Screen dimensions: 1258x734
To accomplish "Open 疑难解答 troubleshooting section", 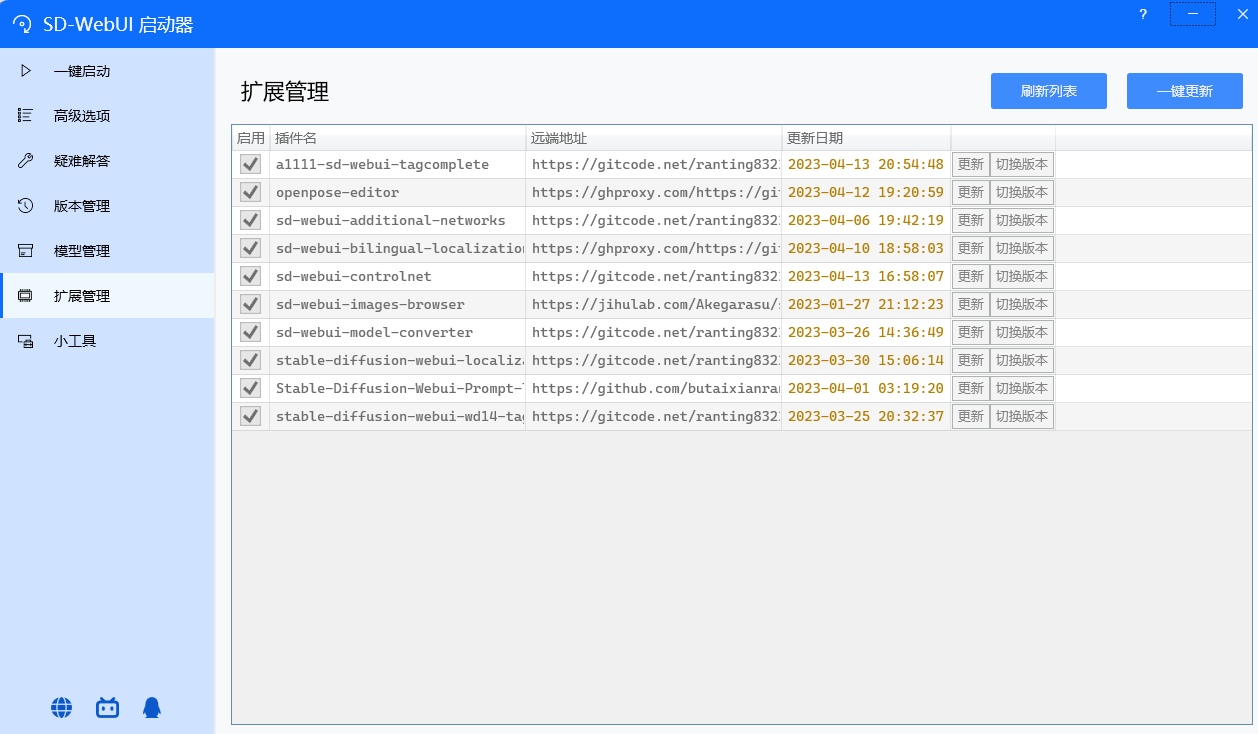I will (x=107, y=161).
